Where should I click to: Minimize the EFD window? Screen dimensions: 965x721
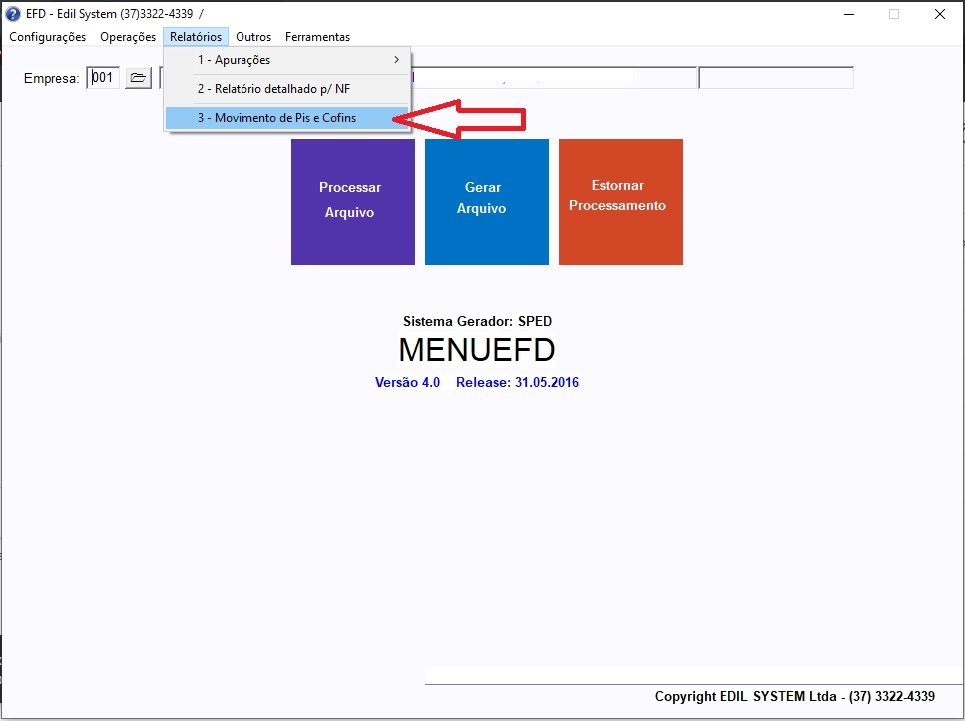[x=848, y=14]
